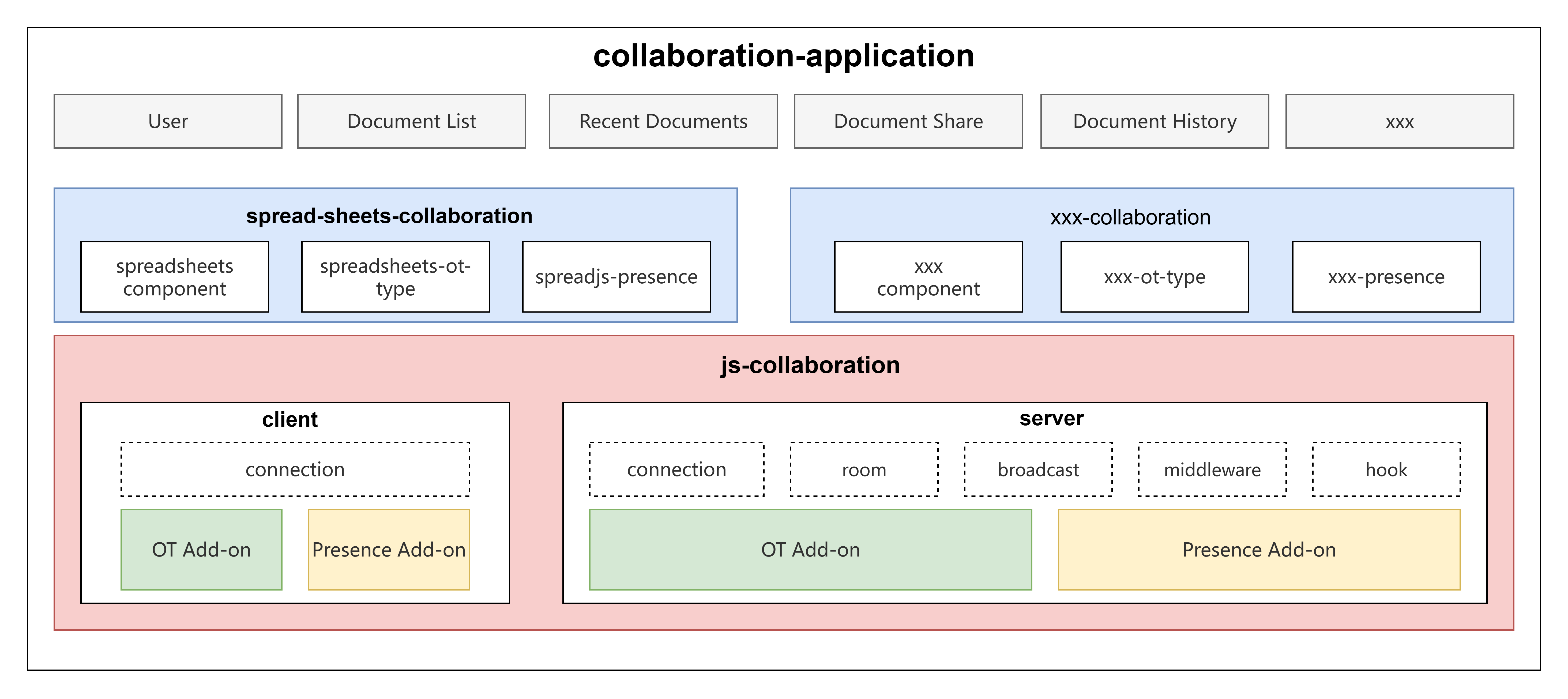The image size is (1568, 699).
Task: Select the client's yellow Presence Add-on box
Action: pyautogui.click(x=389, y=550)
